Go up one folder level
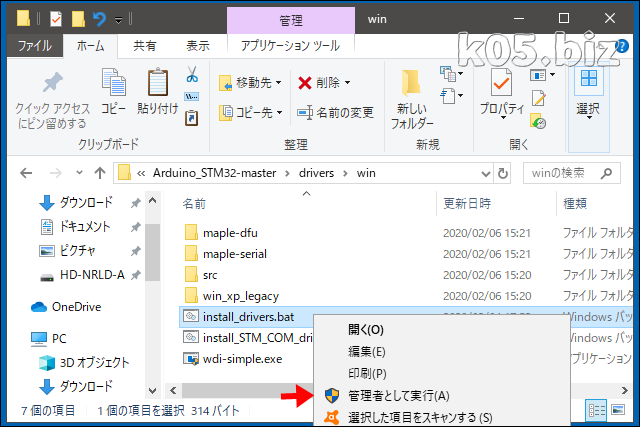 100,173
